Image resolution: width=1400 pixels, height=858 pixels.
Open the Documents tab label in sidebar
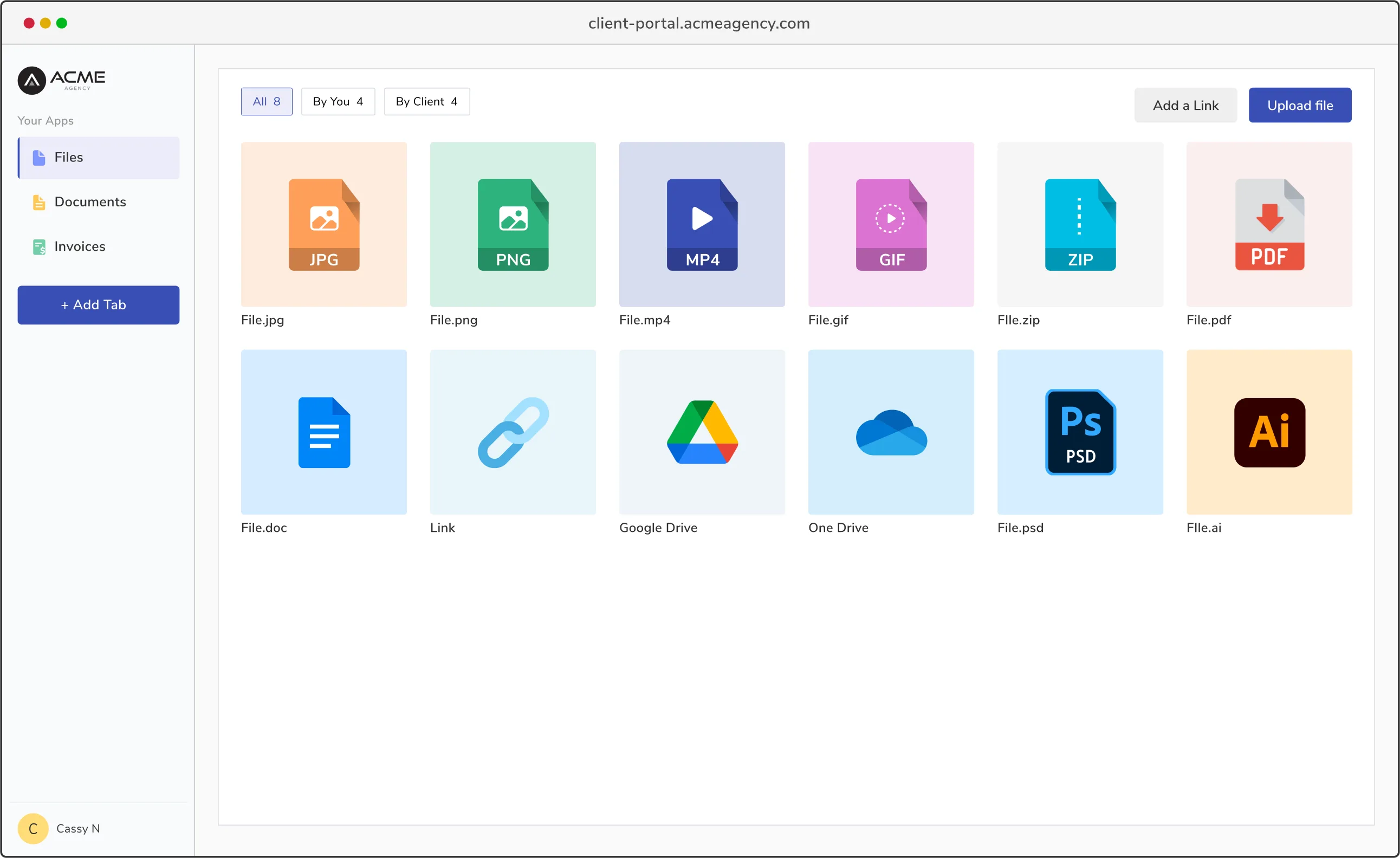point(90,201)
